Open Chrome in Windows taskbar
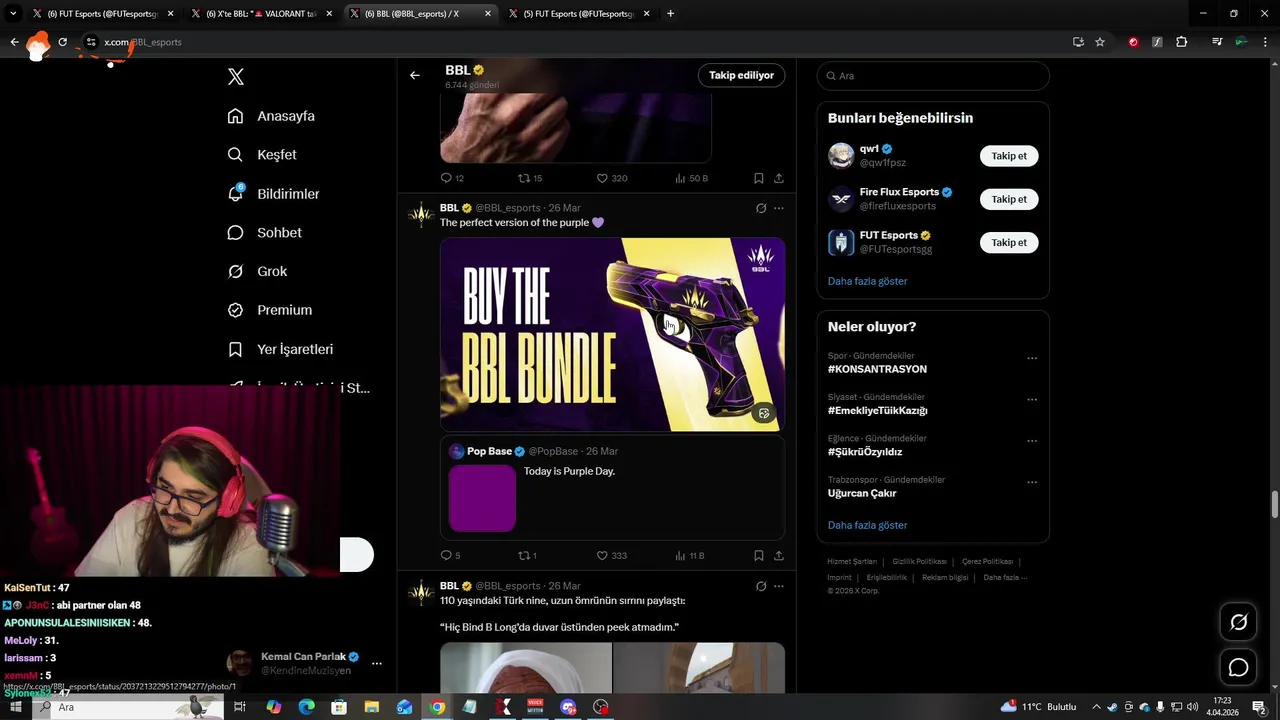 (437, 707)
